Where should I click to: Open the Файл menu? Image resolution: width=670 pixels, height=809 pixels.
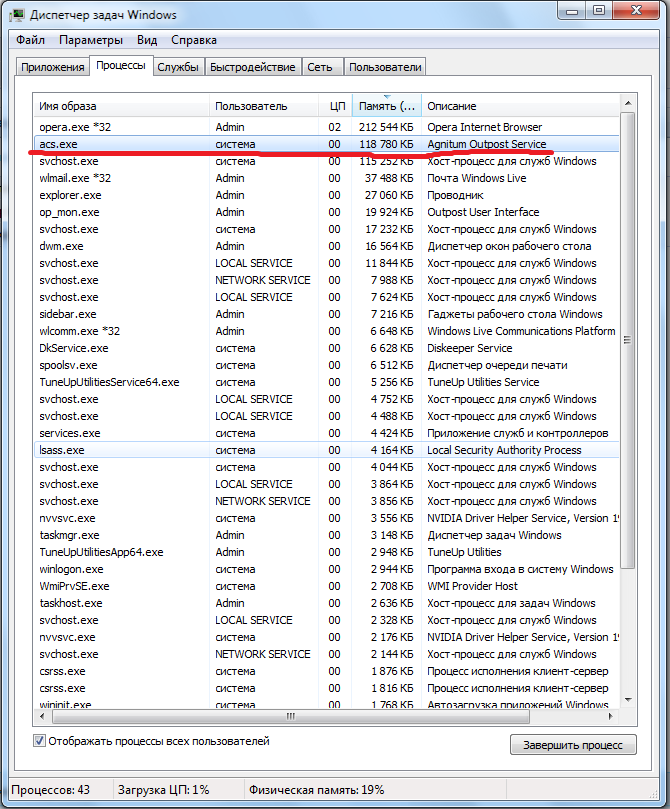(30, 40)
